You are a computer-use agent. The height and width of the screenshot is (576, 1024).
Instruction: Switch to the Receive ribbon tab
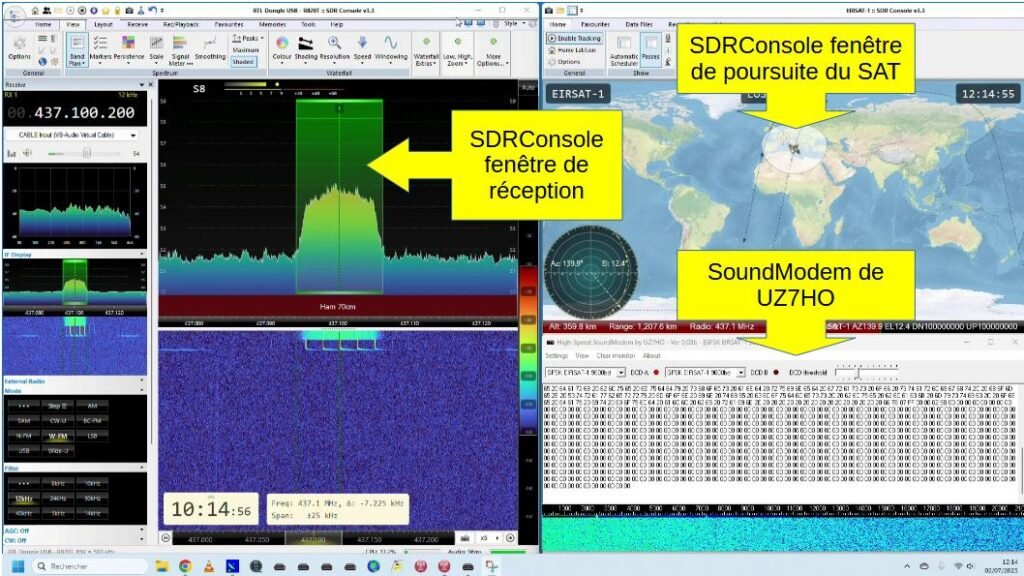tap(137, 24)
